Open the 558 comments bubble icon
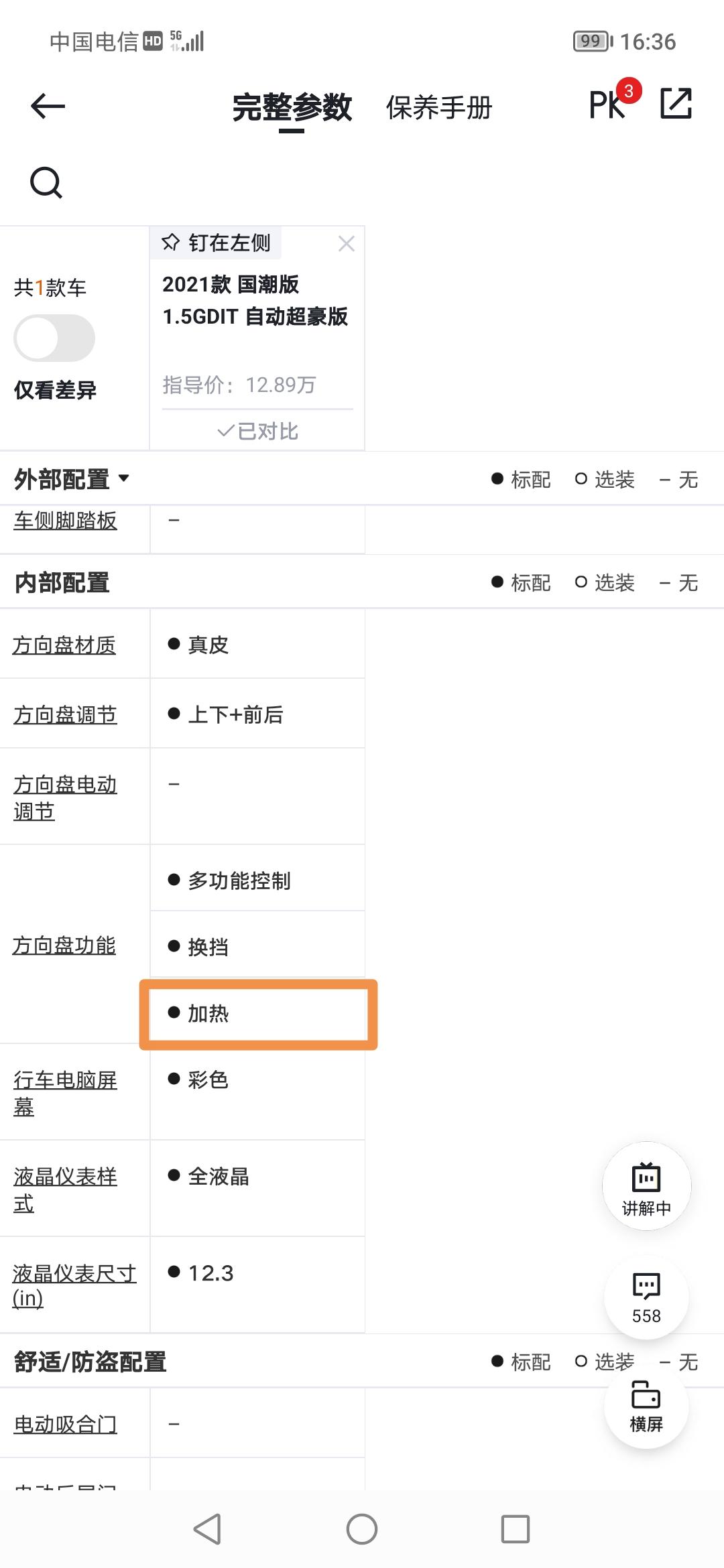This screenshot has height=1568, width=724. pos(646,1297)
